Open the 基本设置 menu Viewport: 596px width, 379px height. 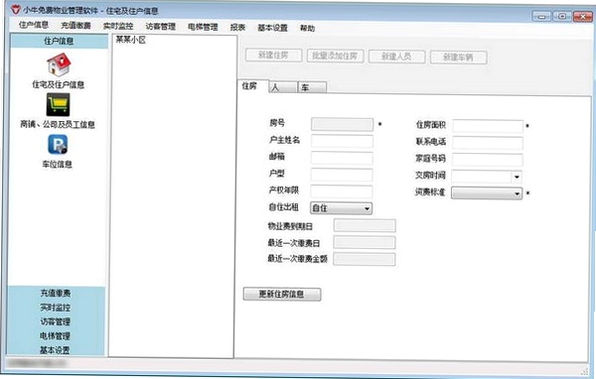click(273, 28)
